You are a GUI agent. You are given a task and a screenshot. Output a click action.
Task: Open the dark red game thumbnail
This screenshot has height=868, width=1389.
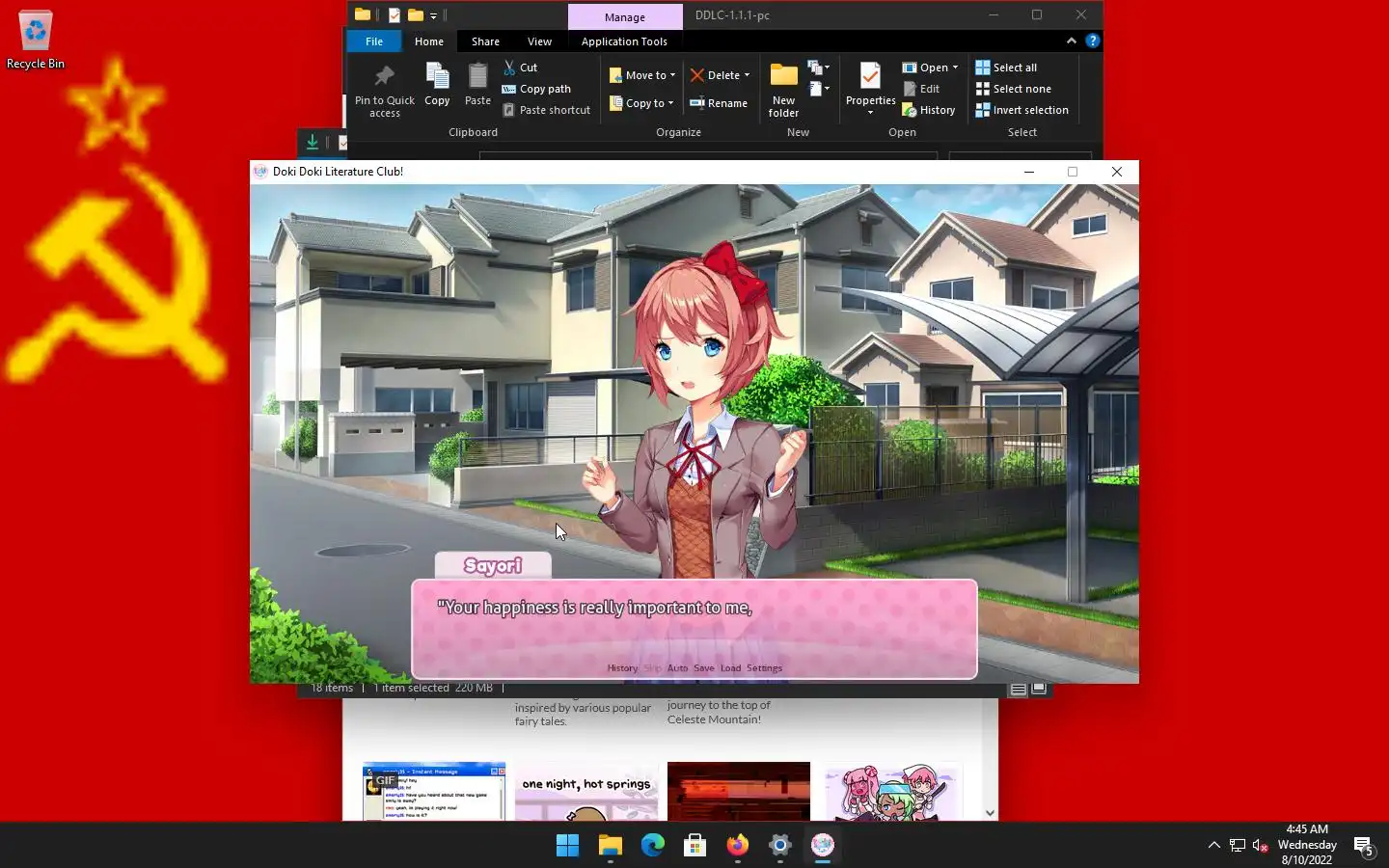tap(739, 792)
